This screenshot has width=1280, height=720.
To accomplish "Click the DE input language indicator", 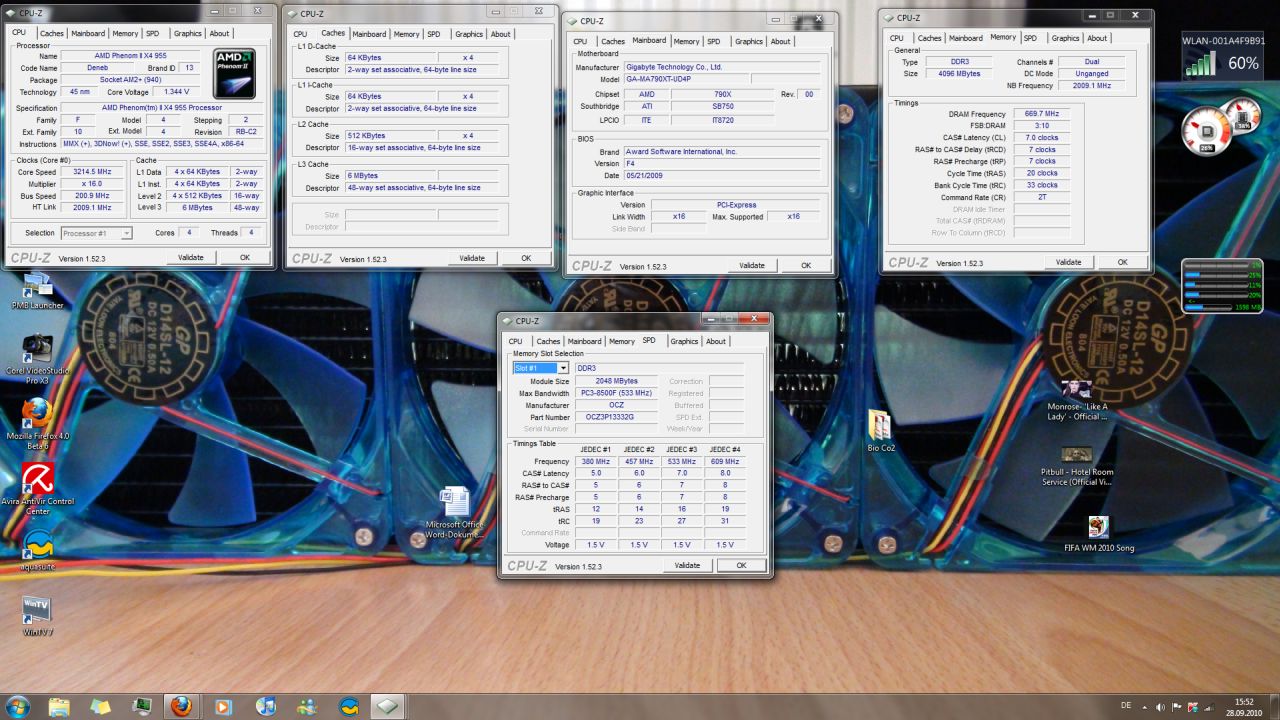I will click(x=1126, y=706).
